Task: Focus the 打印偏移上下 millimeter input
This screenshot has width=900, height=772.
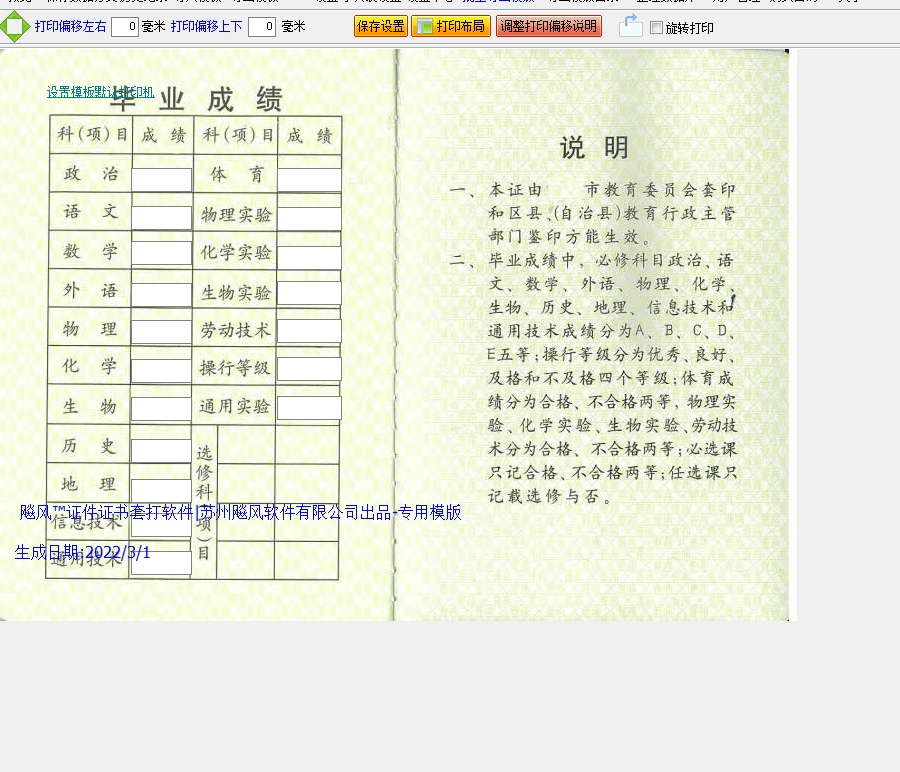Action: (x=261, y=27)
